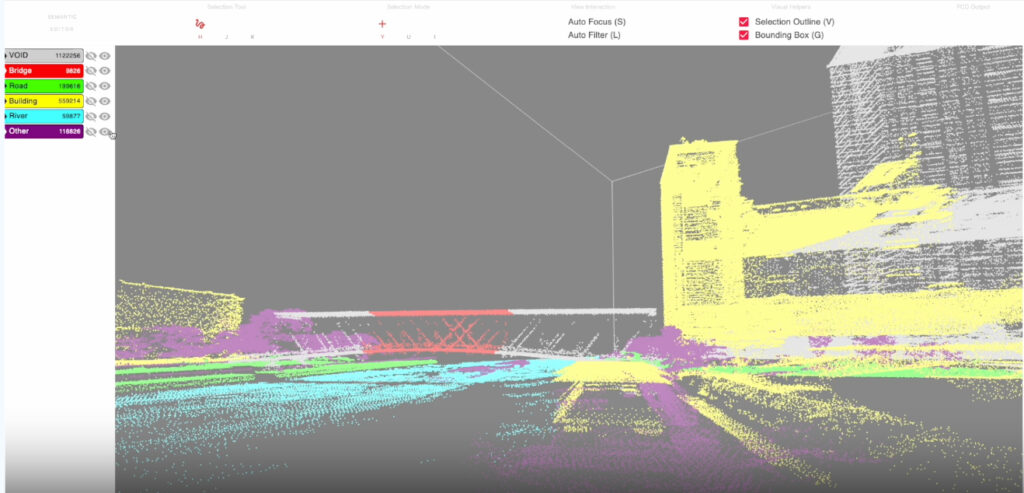
Task: Uncheck the Selection Outline (V) checkbox
Action: (744, 22)
